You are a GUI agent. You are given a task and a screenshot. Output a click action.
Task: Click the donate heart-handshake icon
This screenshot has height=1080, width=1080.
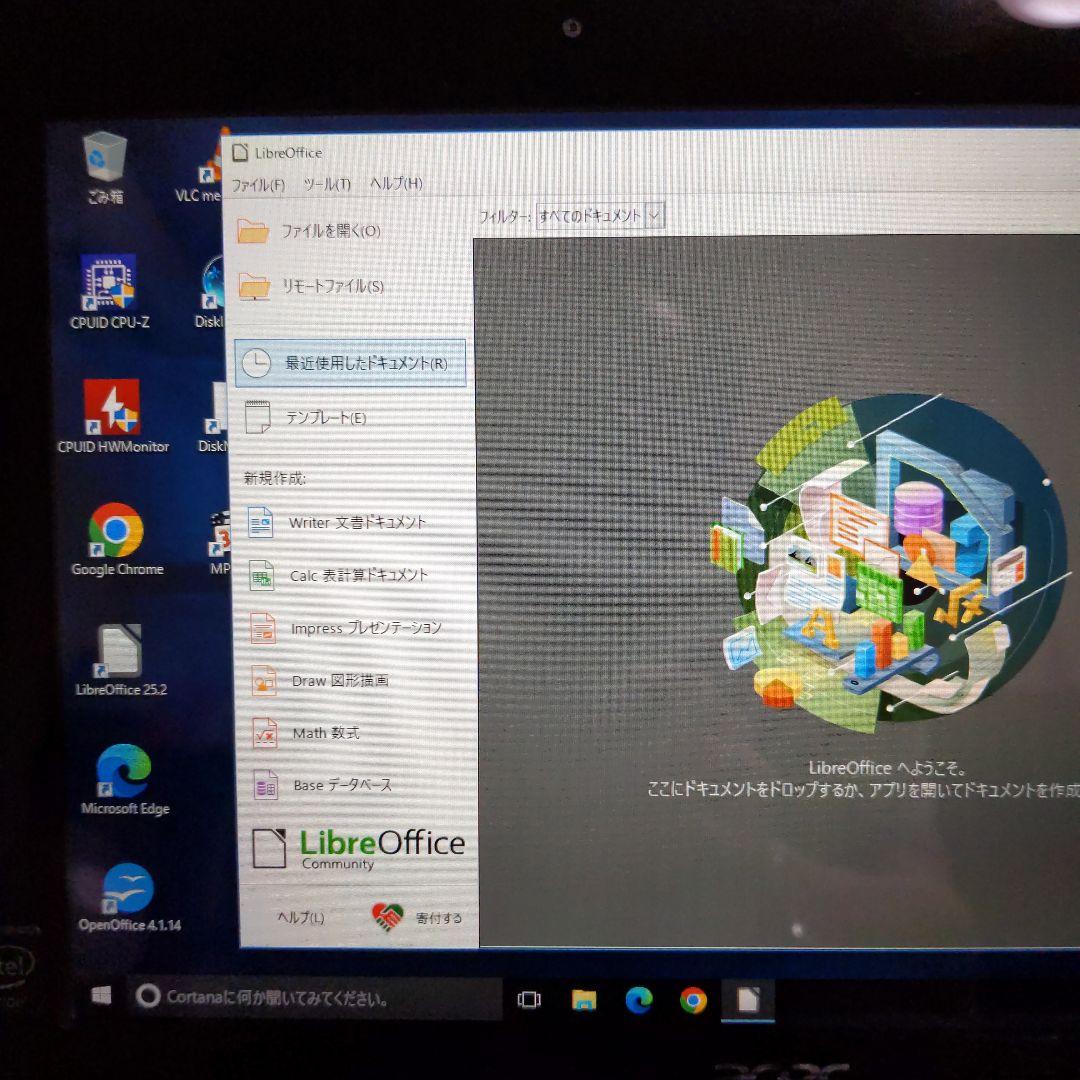tap(387, 917)
